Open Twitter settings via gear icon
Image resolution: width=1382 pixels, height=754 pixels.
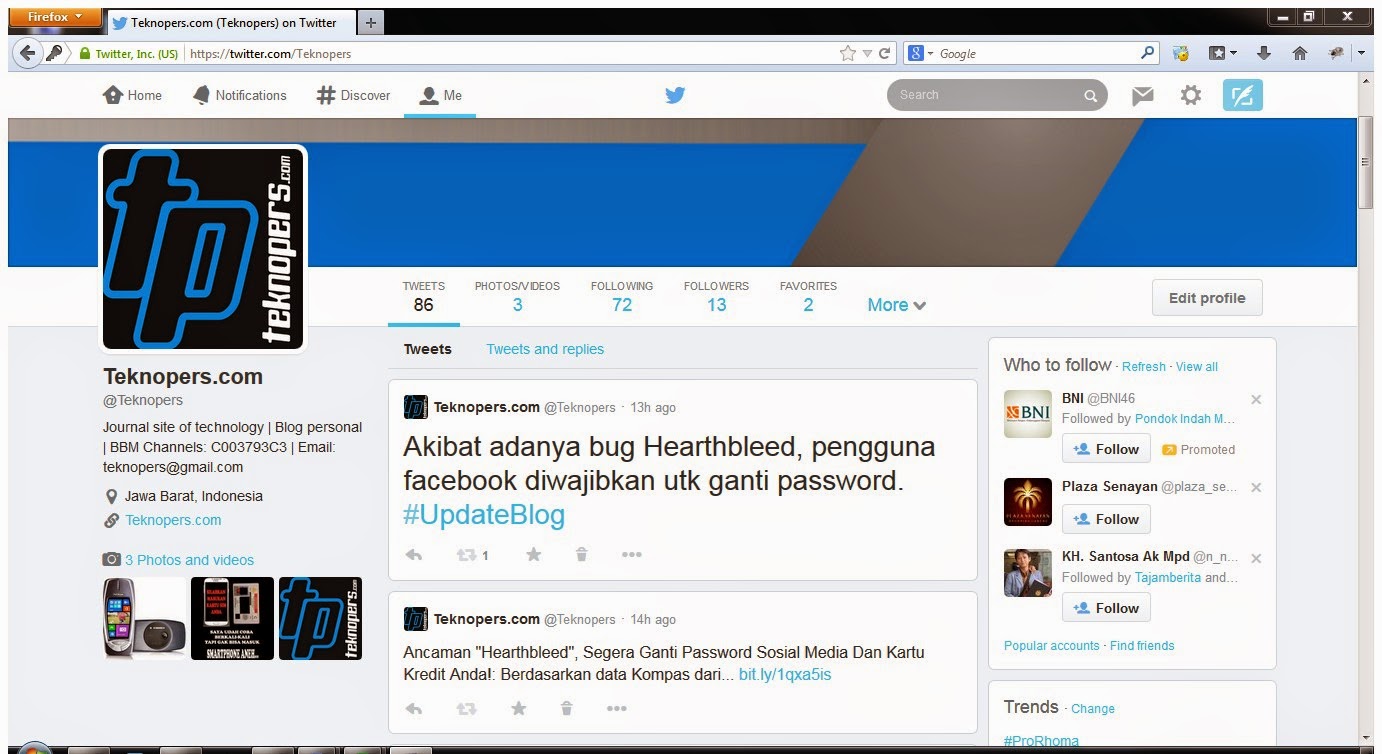pos(1190,95)
